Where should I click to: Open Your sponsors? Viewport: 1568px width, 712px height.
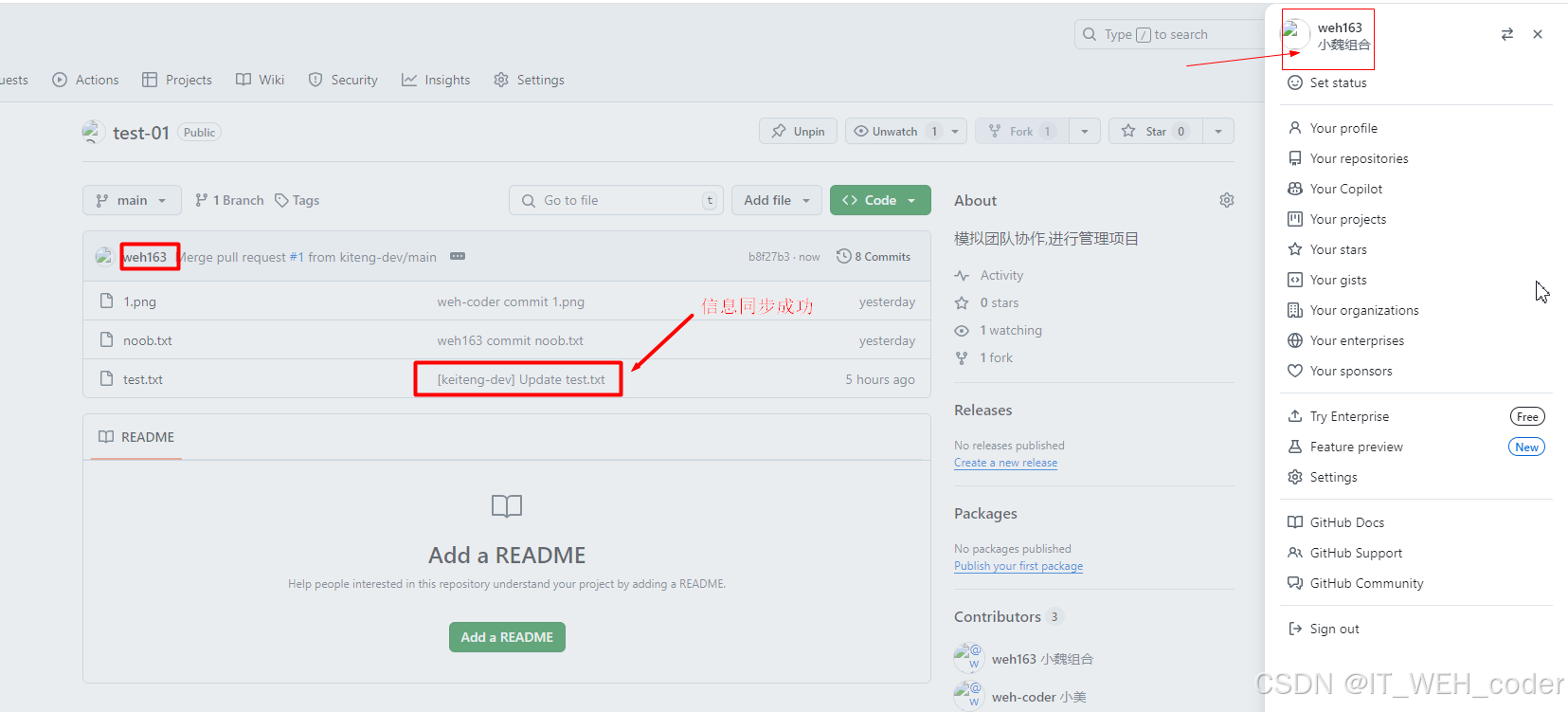coord(1416,371)
